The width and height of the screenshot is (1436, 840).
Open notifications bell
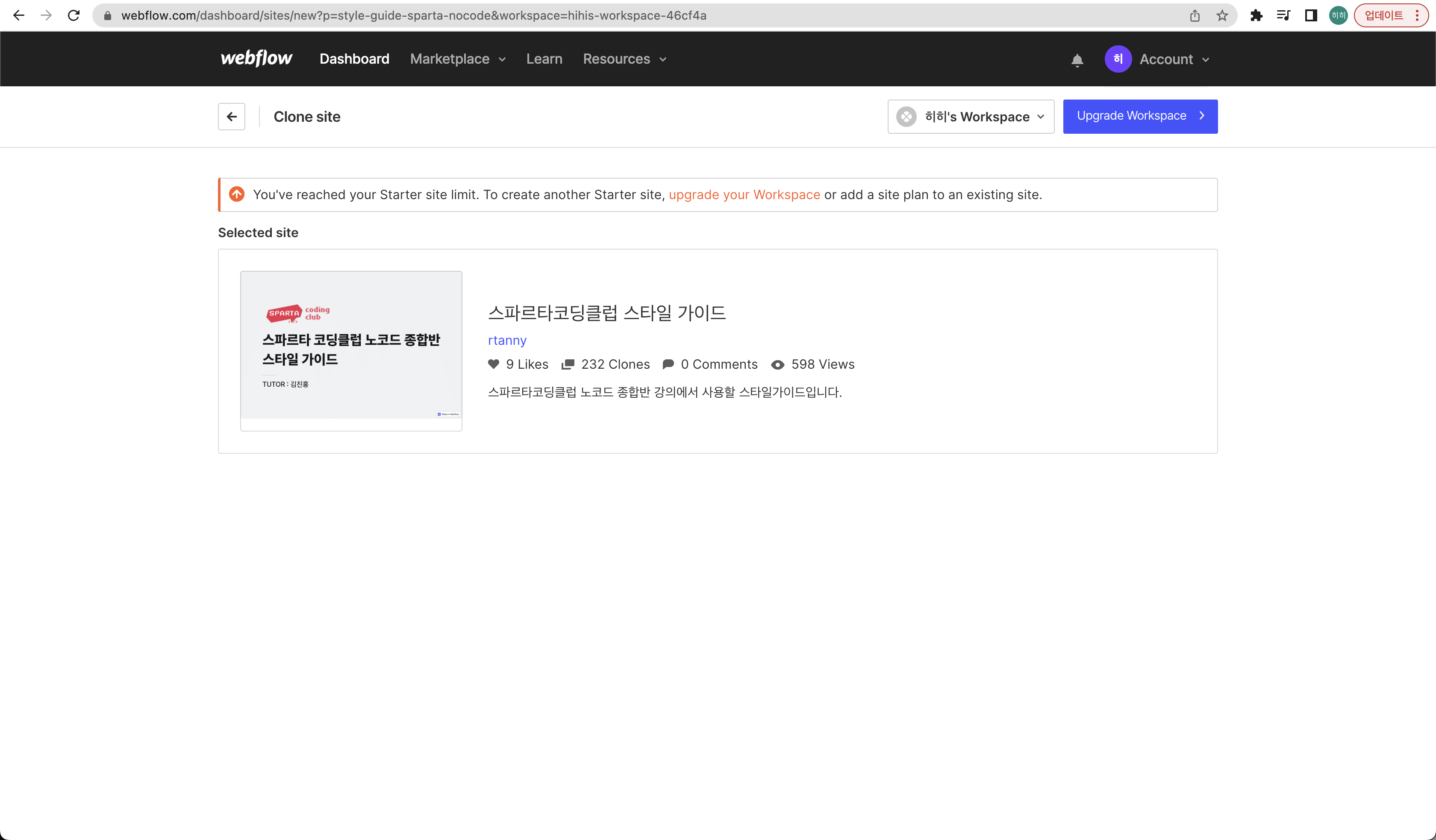[x=1077, y=60]
